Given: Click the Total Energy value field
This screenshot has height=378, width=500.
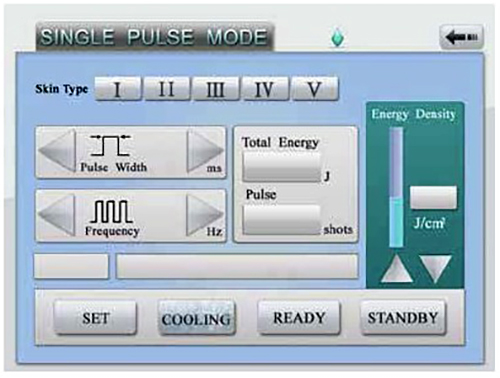Looking at the screenshot, I should tap(282, 167).
